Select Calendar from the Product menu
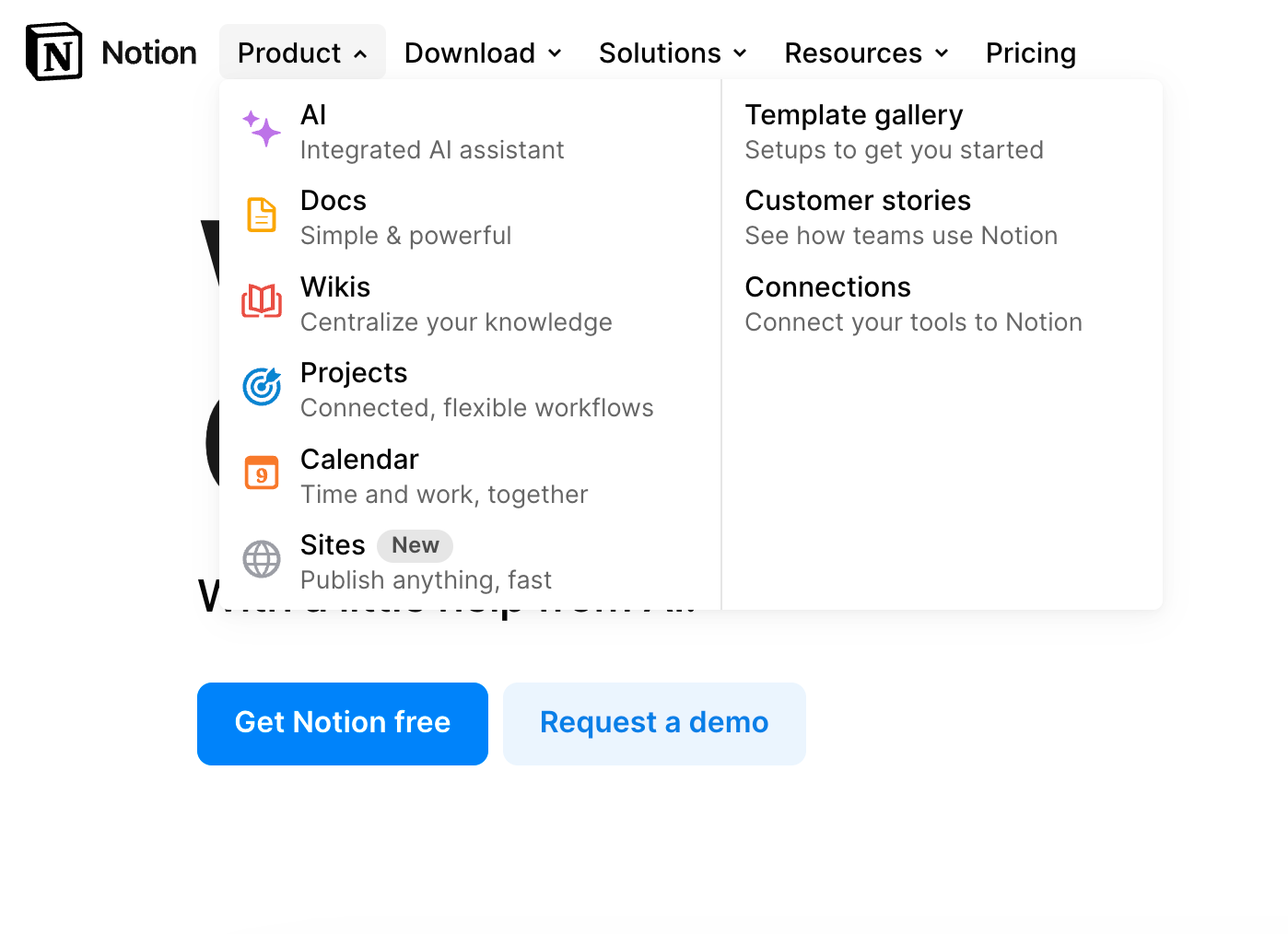The image size is (1288, 934). point(359,459)
